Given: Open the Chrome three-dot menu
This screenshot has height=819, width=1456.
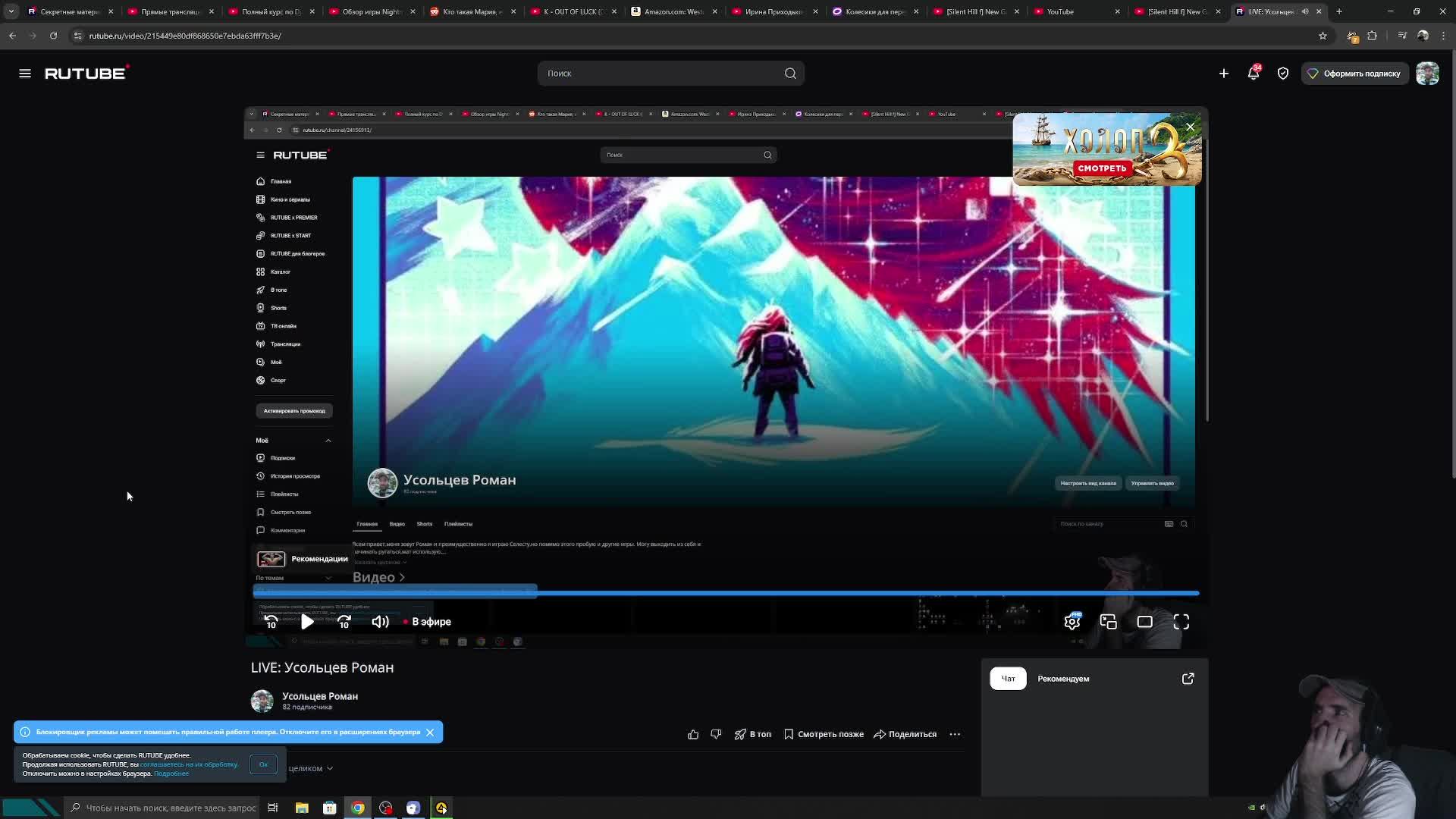Looking at the screenshot, I should (1444, 36).
